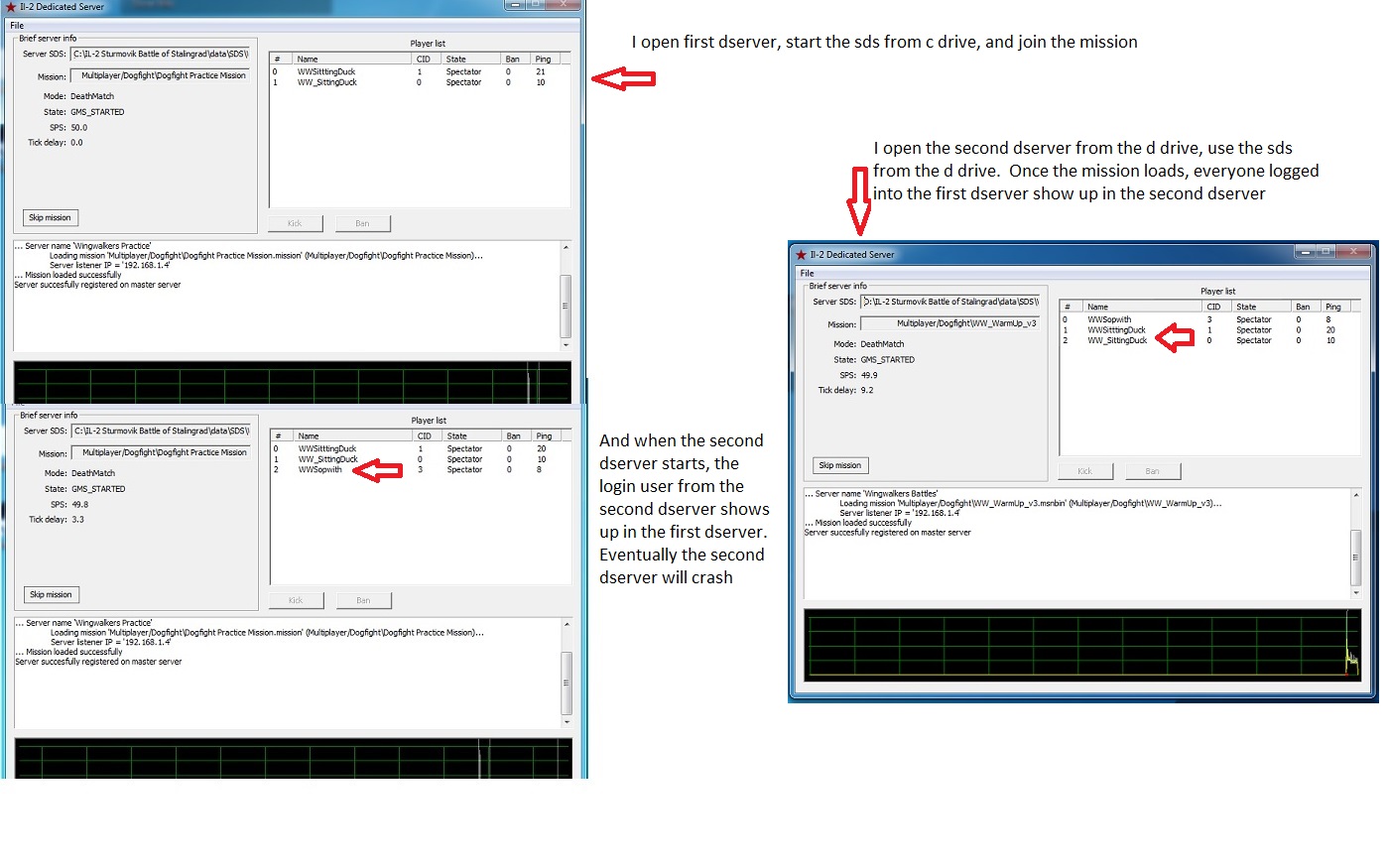Click the Server SDS path field in lower-left window
This screenshot has height=868, width=1389.
(161, 432)
